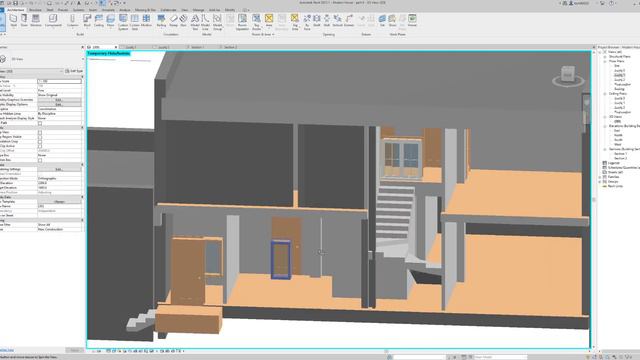Click Edit for Graphic Display Options
This screenshot has height=360, width=640.
coord(59,104)
